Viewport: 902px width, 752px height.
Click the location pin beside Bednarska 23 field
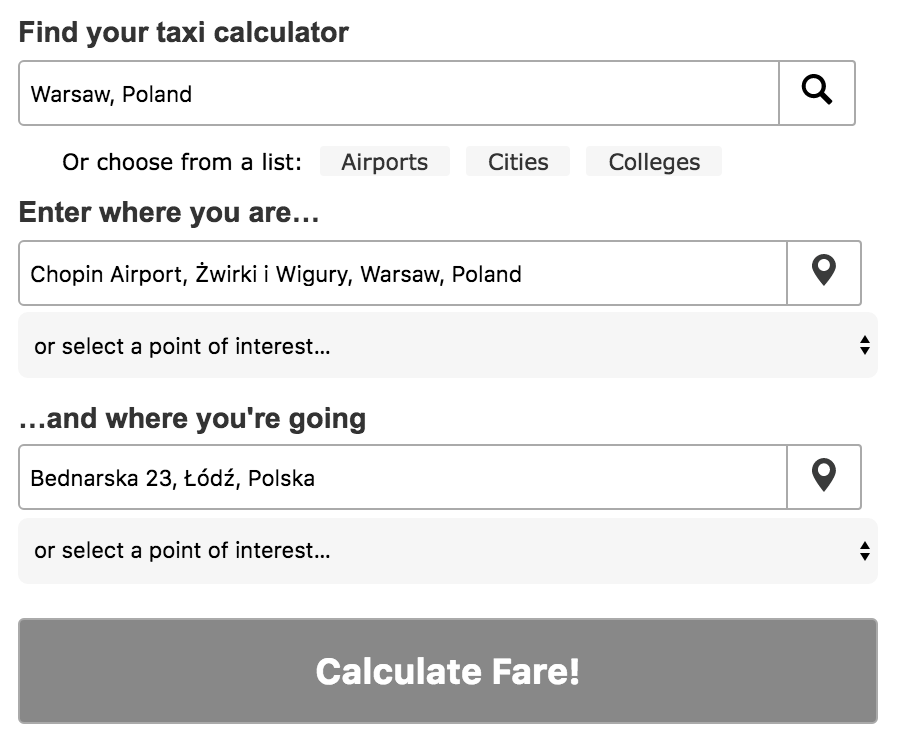(x=824, y=477)
